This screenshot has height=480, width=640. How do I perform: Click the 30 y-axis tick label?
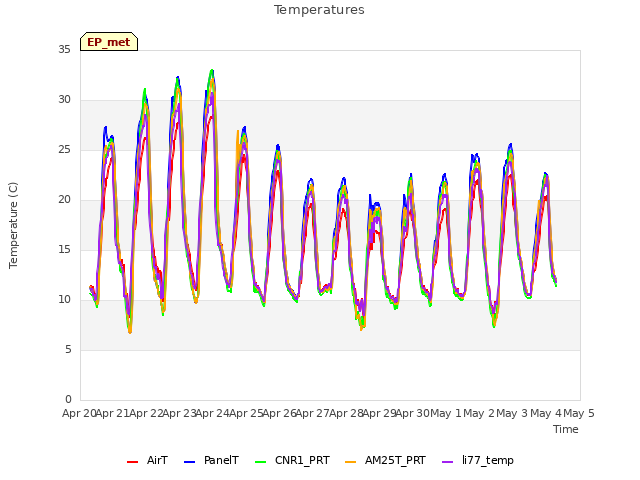[x=64, y=100]
